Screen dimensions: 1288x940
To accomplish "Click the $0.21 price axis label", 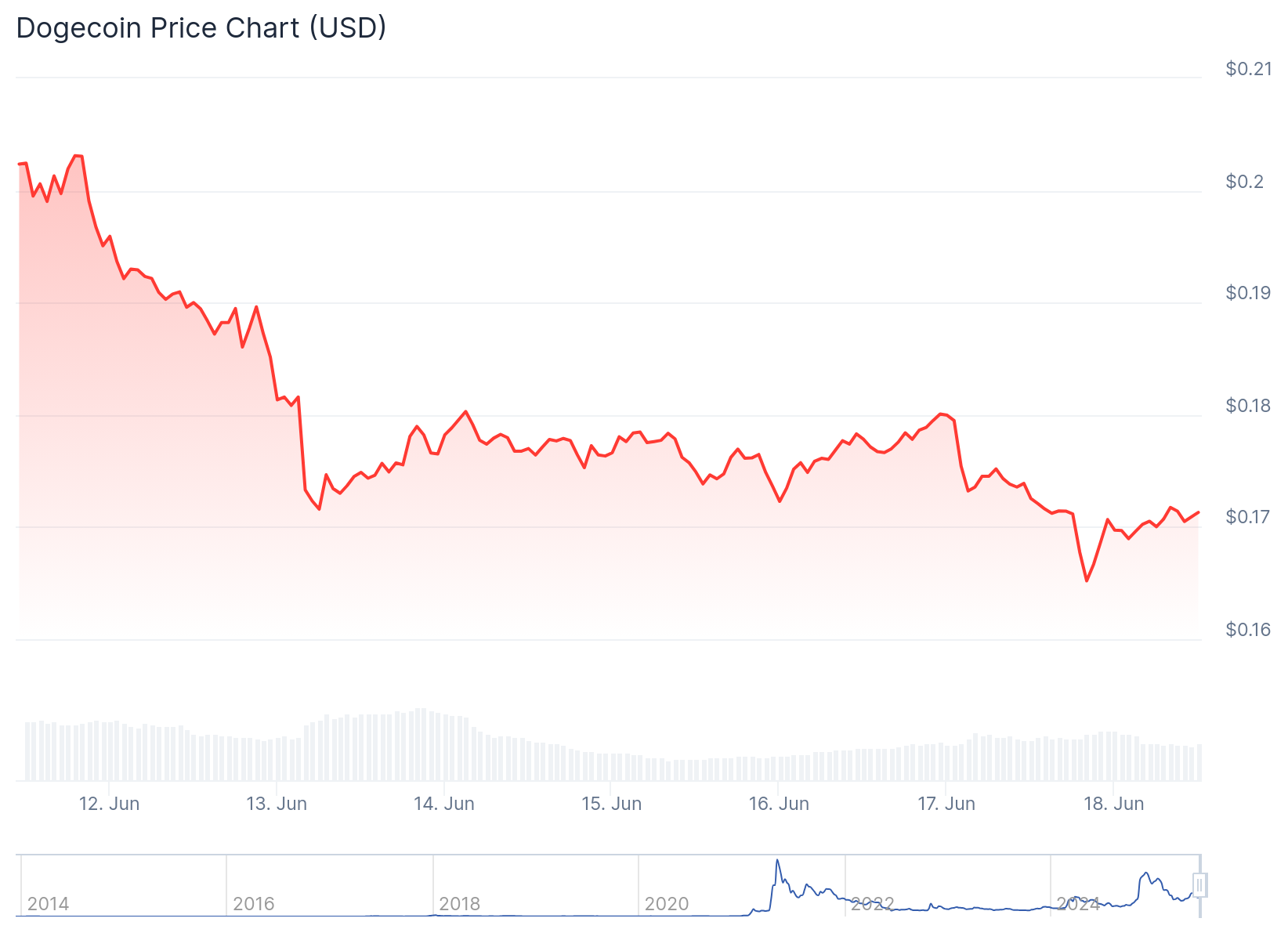I will [1249, 69].
